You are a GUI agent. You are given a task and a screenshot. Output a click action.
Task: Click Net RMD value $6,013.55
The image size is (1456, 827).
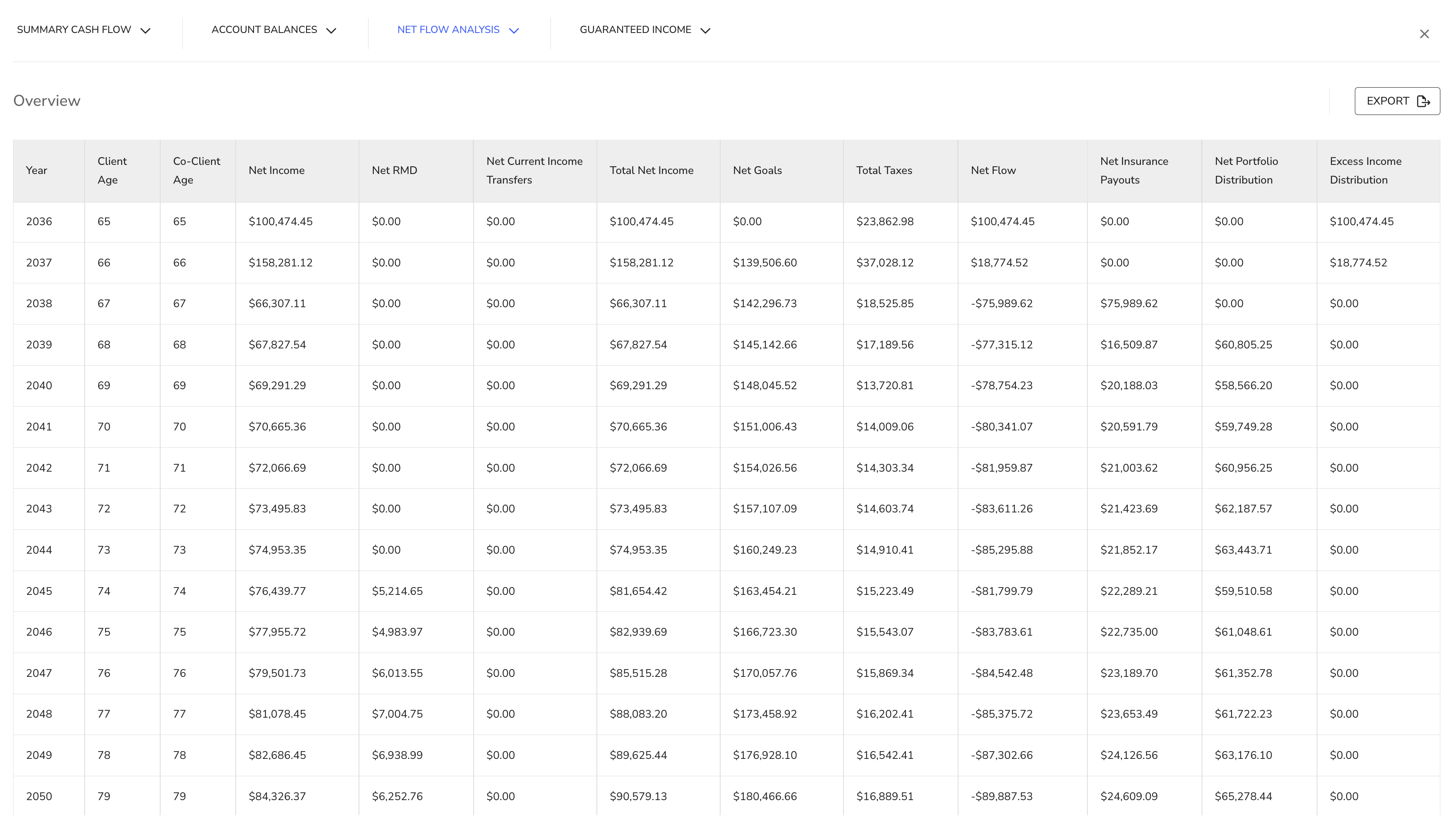click(397, 673)
